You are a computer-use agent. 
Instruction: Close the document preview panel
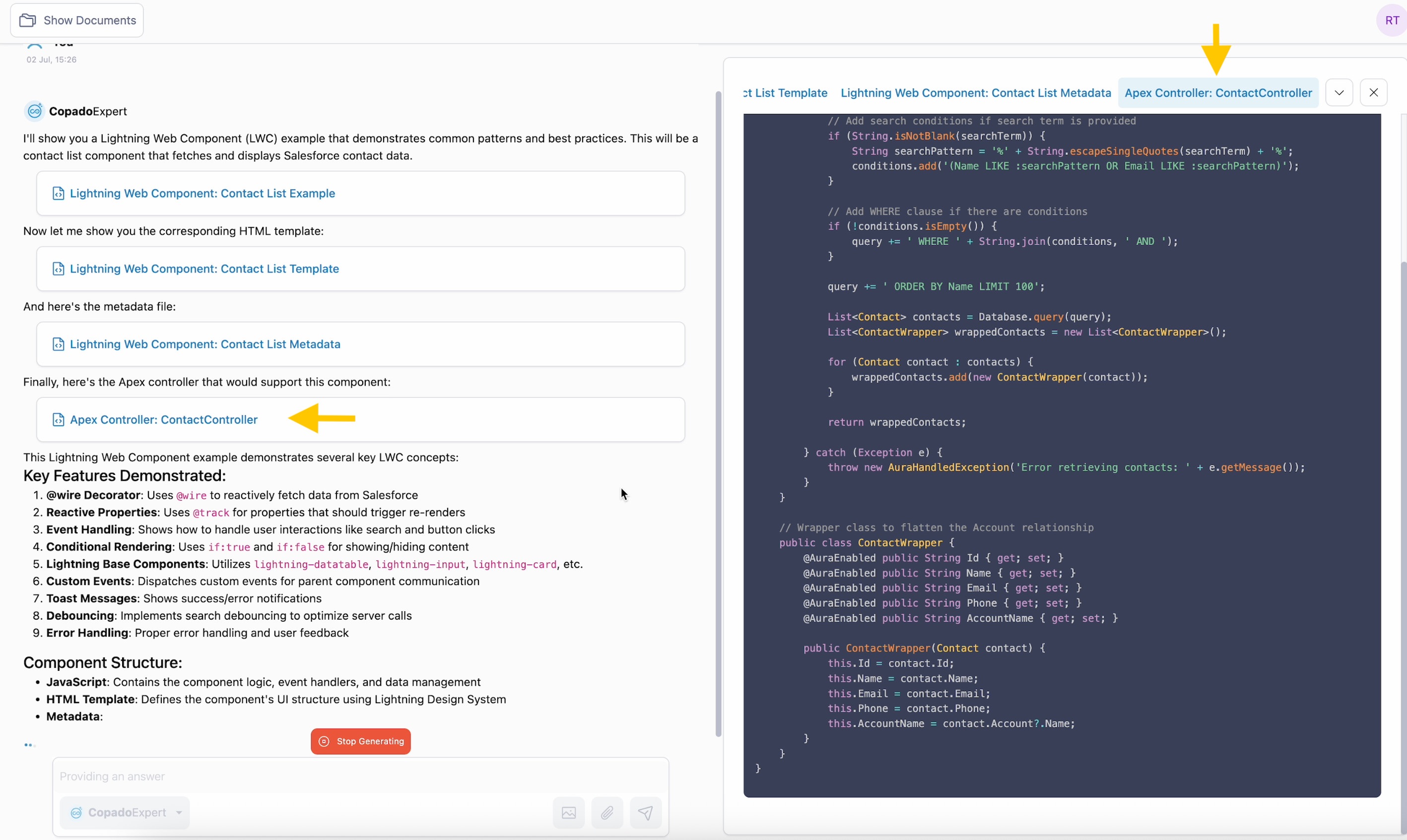[1374, 93]
